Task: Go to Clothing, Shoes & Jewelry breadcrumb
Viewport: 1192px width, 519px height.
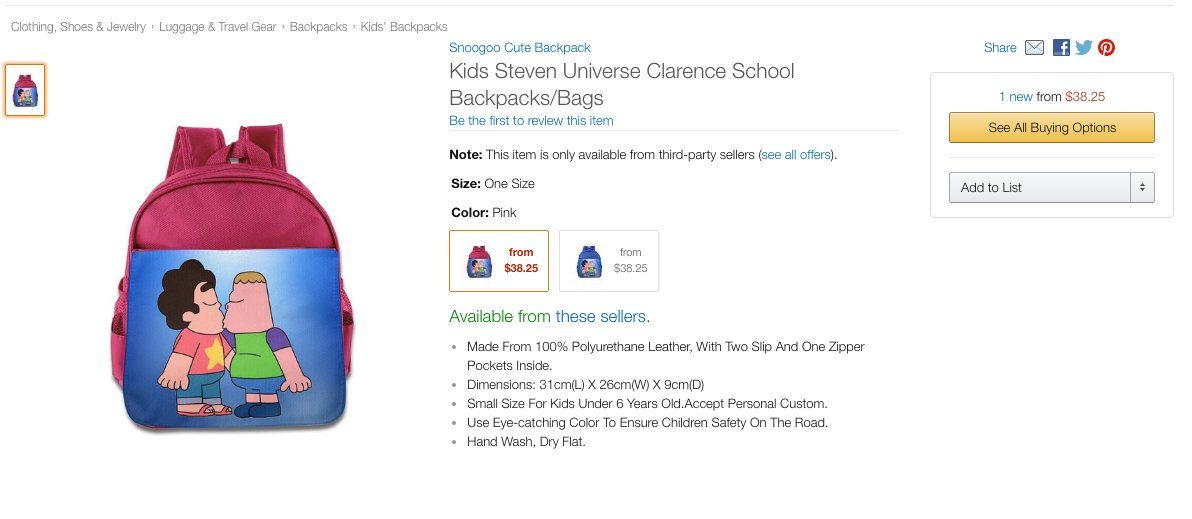Action: click(78, 27)
